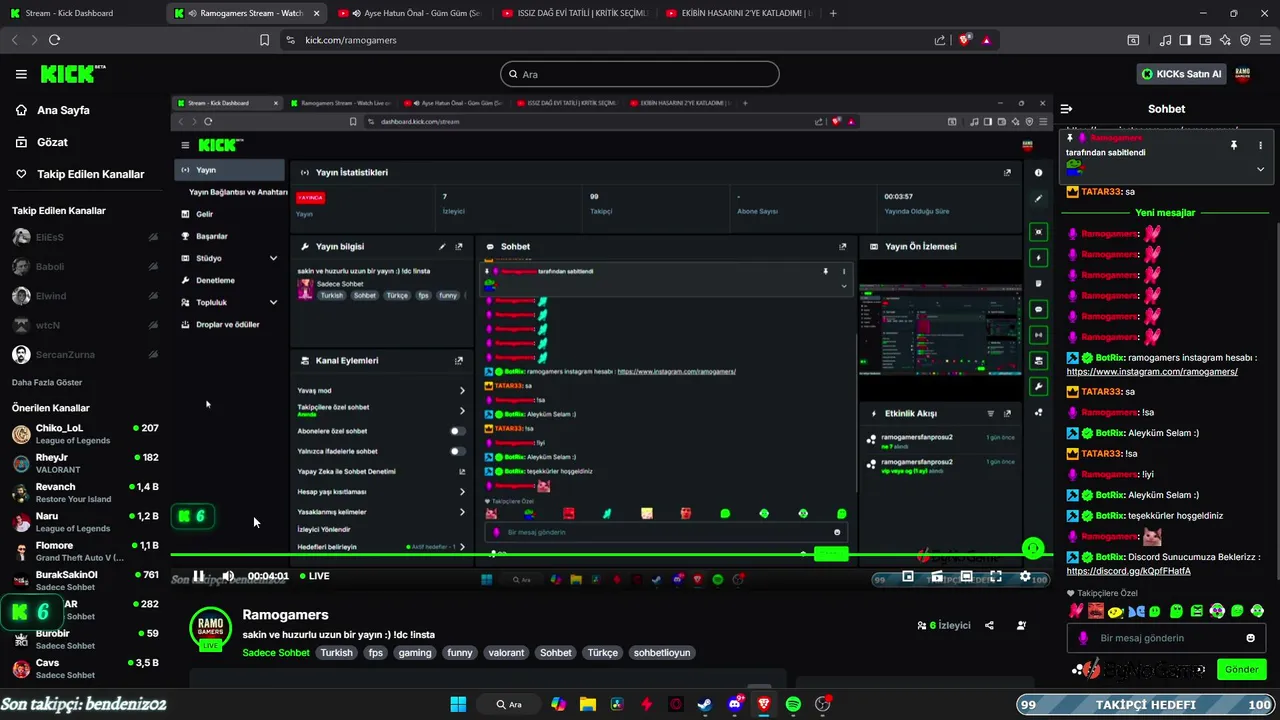Insert the mustache man emote
1280x720 pixels.
(1096, 610)
